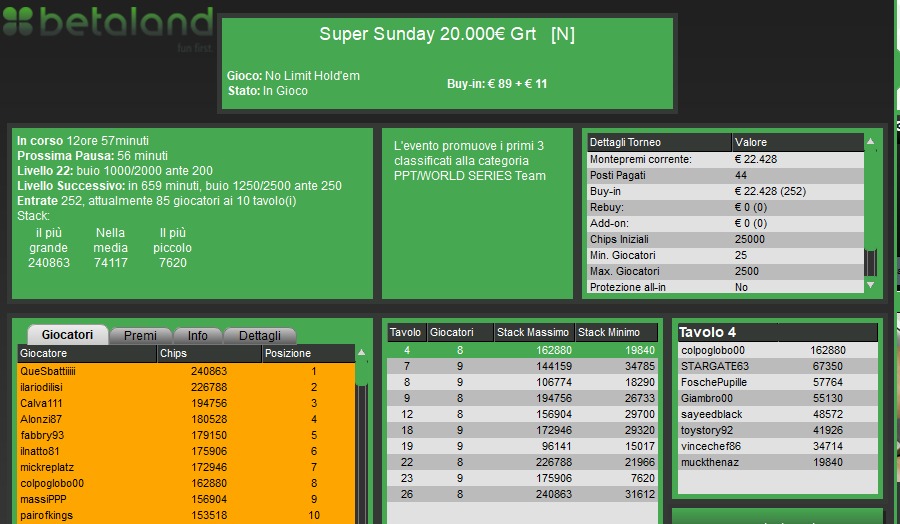Screen dimensions: 900x524
Task: Sort tables by Giocatori column header
Action: coord(460,332)
